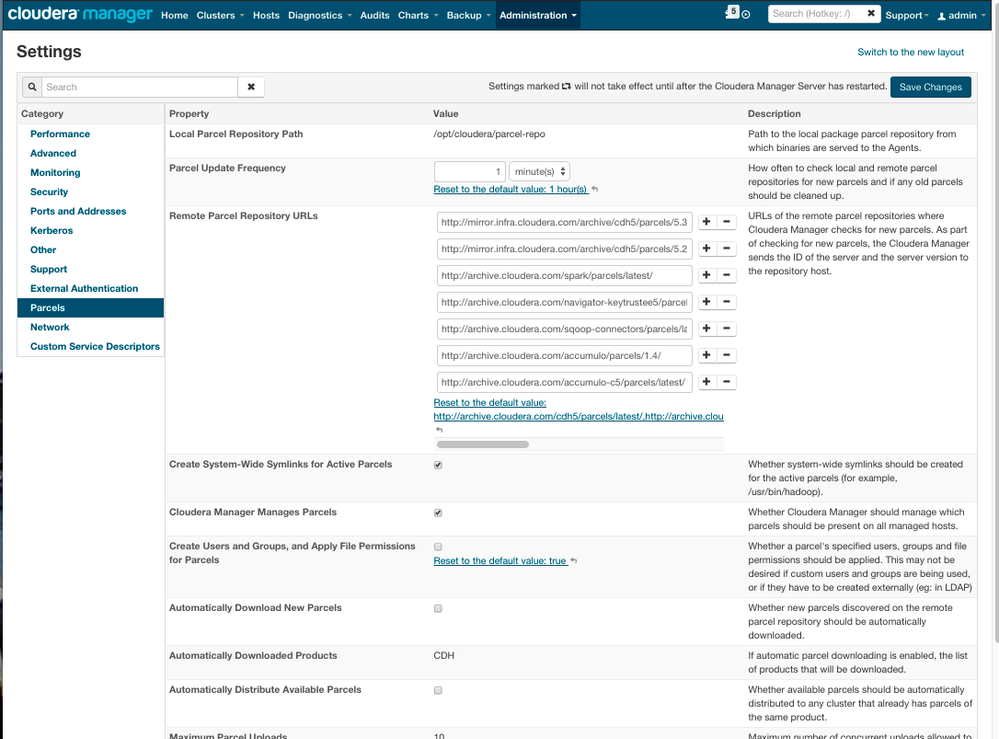The width and height of the screenshot is (999, 739).
Task: Select the Other category
Action: click(43, 250)
